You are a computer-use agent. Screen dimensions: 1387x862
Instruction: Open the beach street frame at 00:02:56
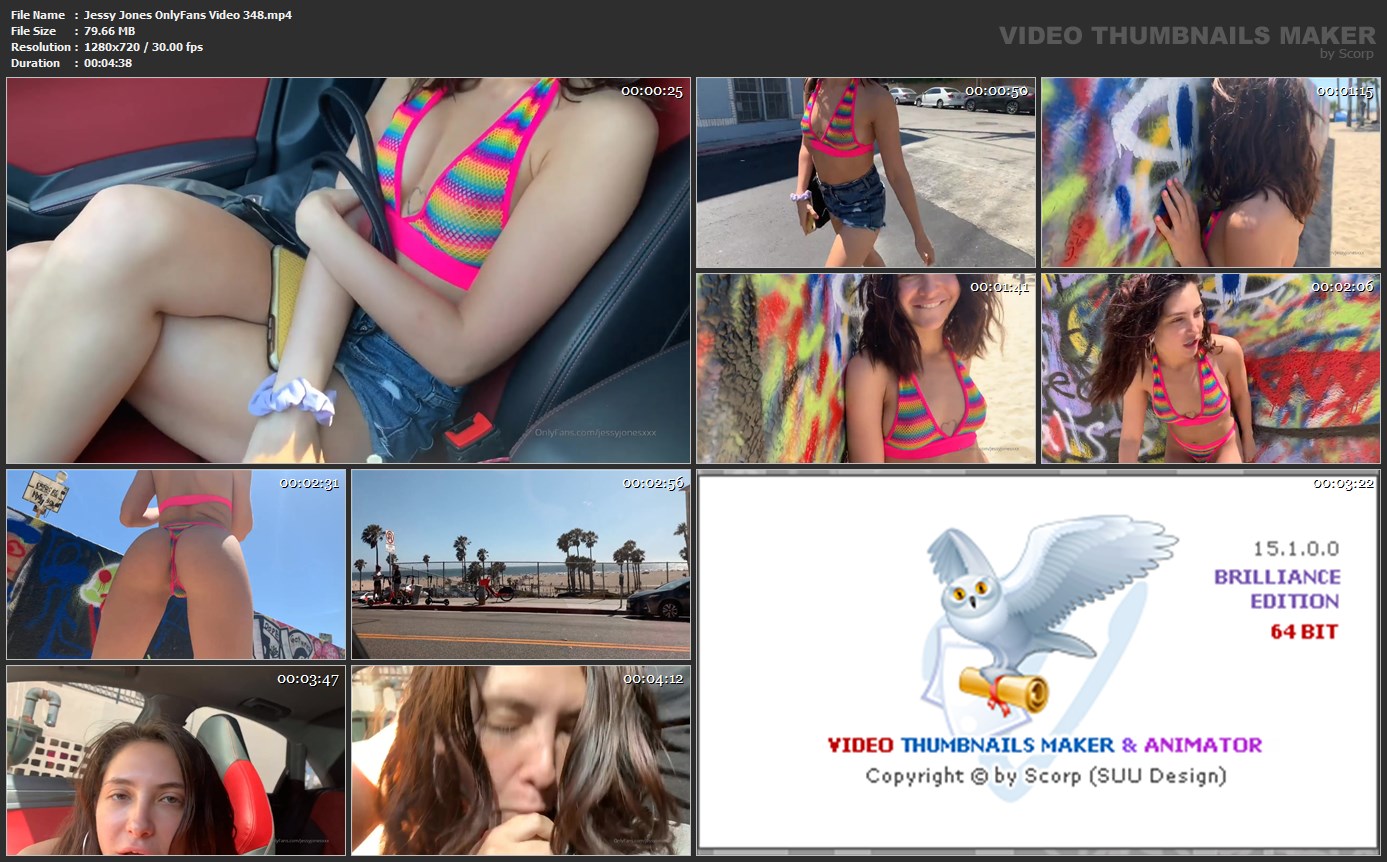click(520, 565)
